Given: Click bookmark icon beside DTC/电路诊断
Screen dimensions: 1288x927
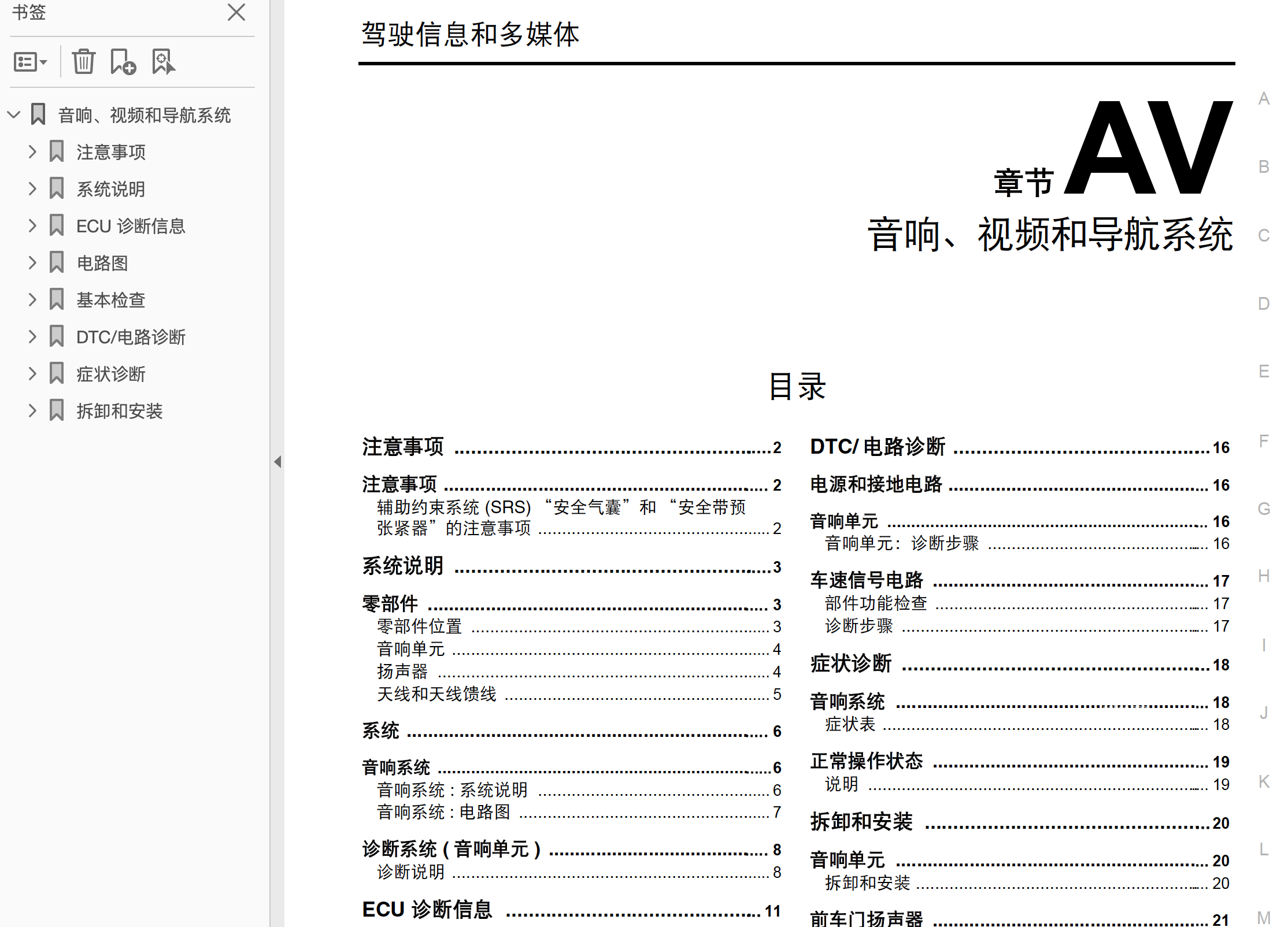Looking at the screenshot, I should [x=57, y=336].
